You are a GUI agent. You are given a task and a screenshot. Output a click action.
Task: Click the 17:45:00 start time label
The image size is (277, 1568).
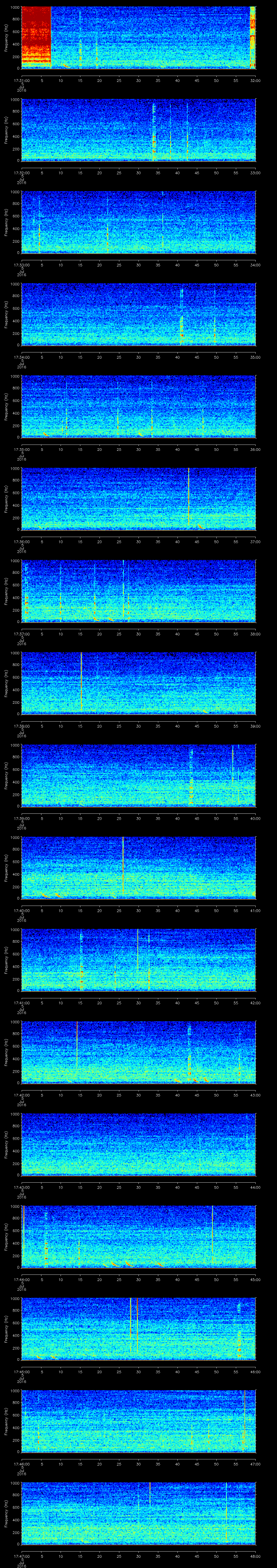point(21,1371)
